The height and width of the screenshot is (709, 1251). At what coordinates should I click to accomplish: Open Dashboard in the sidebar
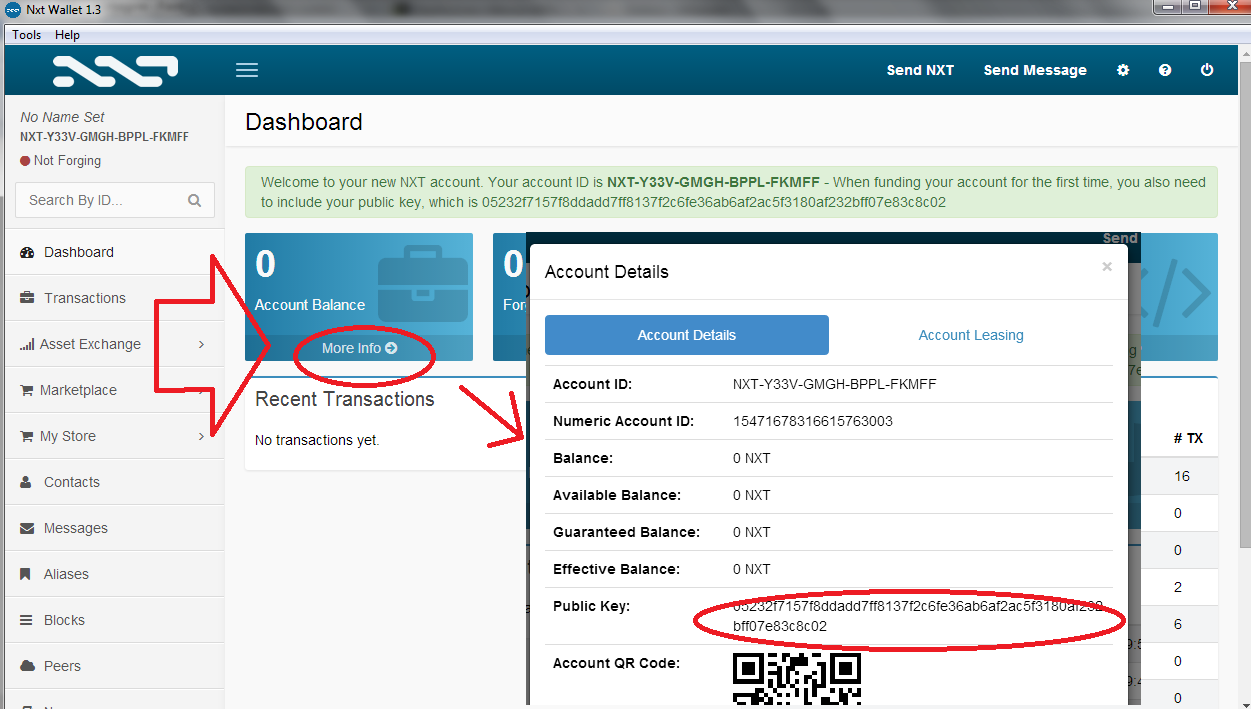(114, 252)
